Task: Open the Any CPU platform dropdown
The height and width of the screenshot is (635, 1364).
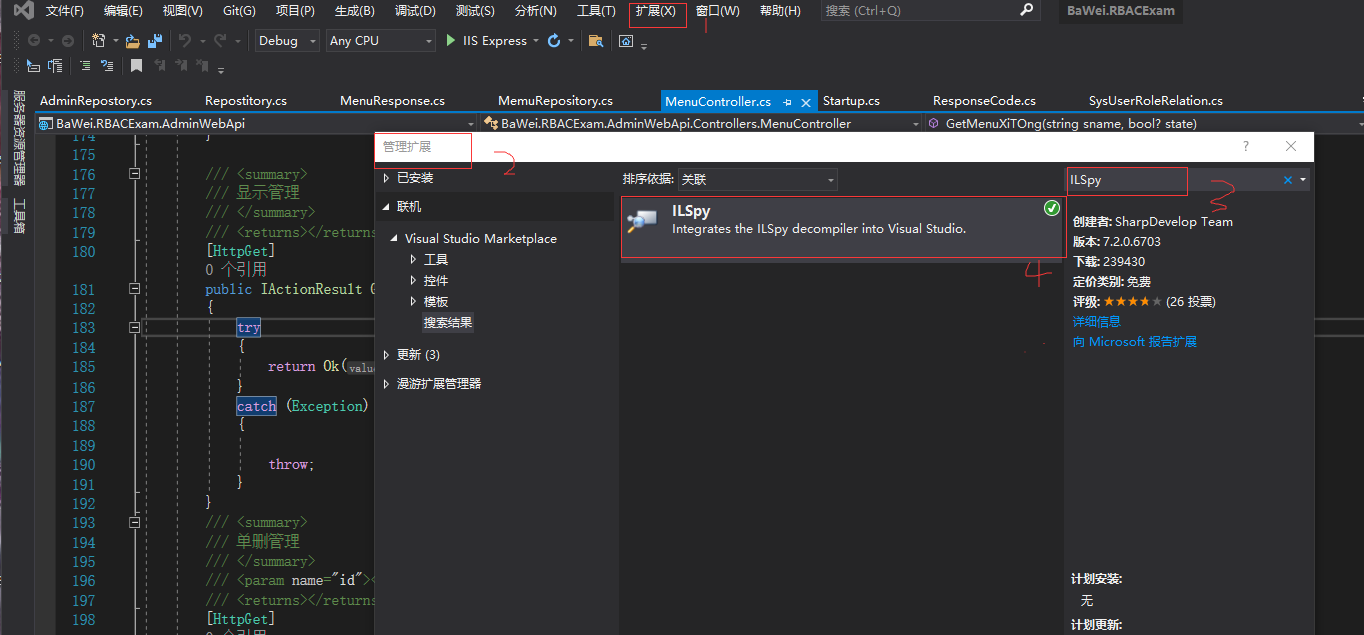Action: 381,41
